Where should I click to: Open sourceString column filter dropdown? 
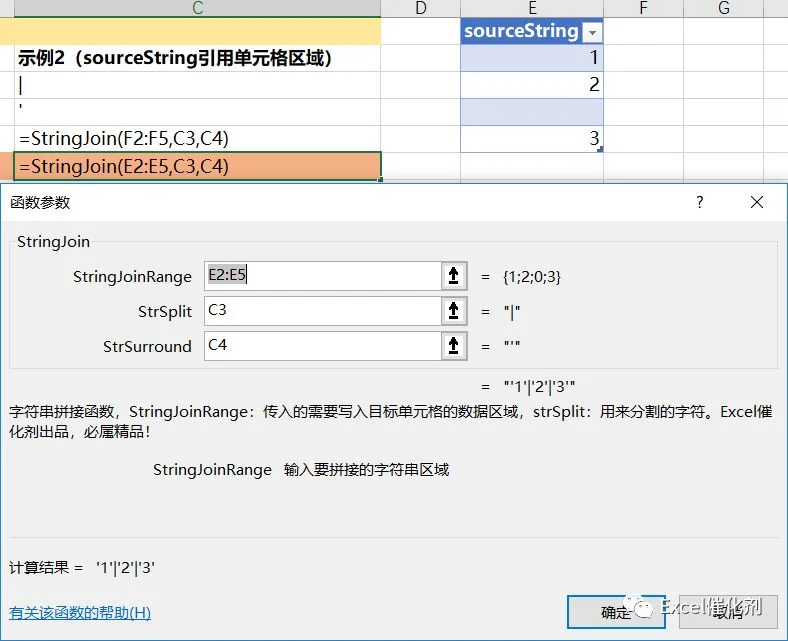click(593, 33)
